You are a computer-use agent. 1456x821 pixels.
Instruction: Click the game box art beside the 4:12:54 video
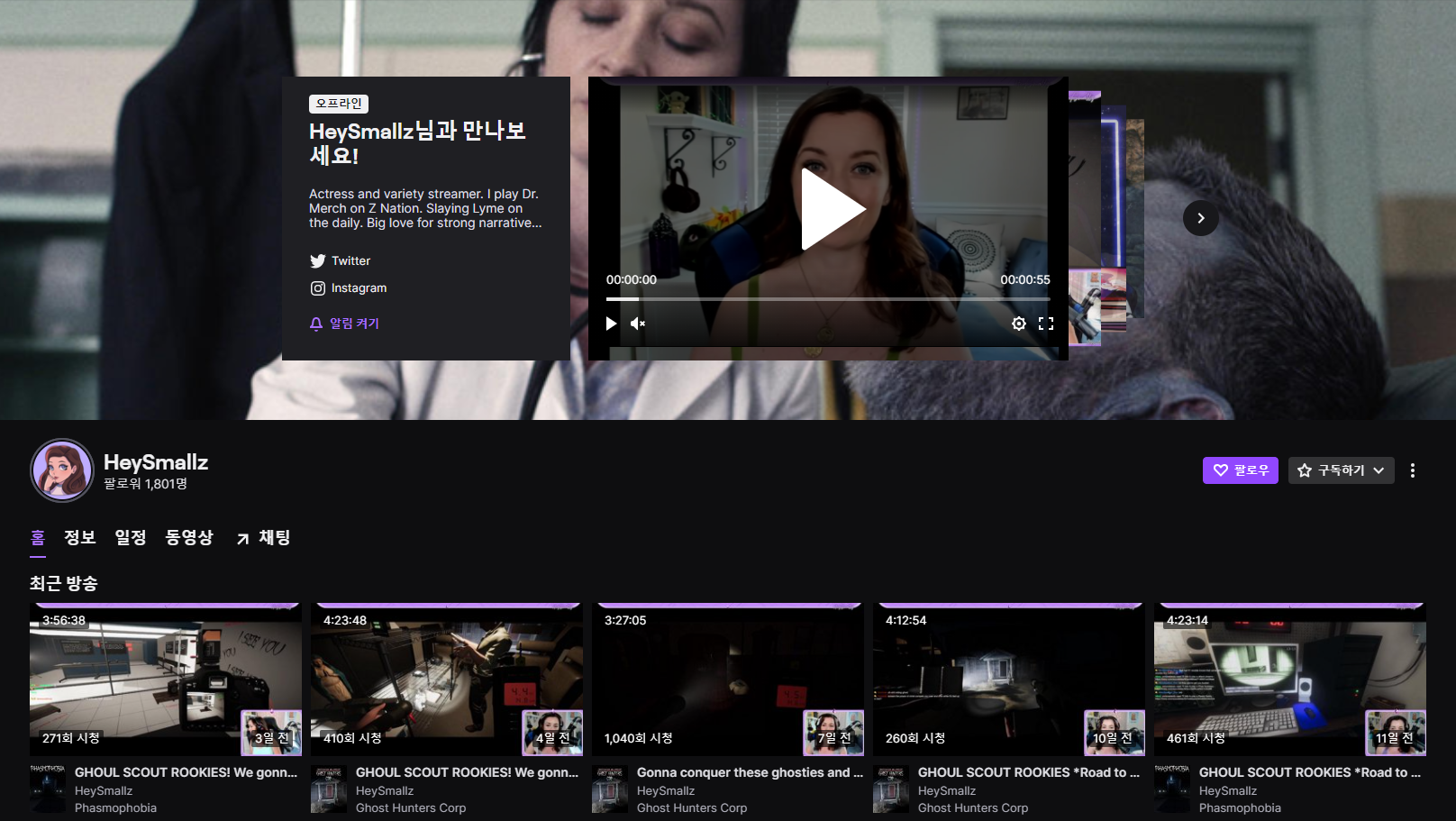tap(891, 789)
